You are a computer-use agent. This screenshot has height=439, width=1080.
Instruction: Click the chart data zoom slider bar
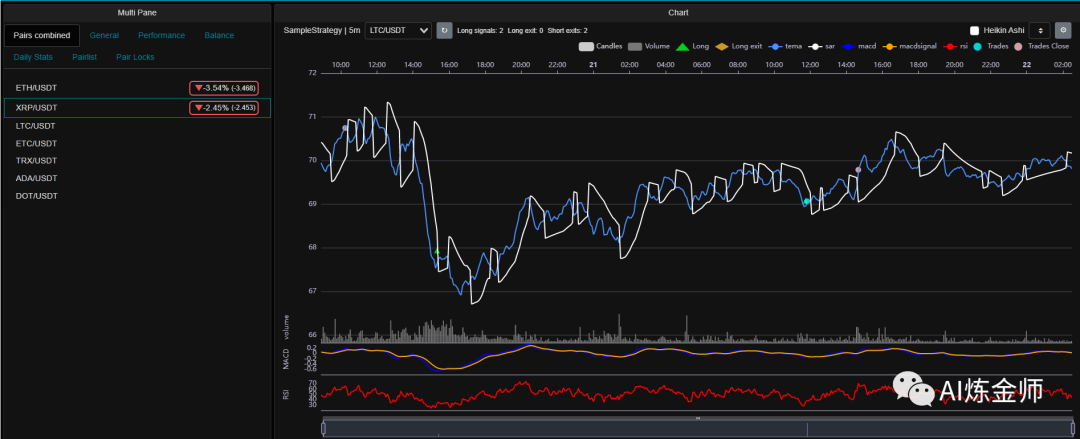click(698, 428)
